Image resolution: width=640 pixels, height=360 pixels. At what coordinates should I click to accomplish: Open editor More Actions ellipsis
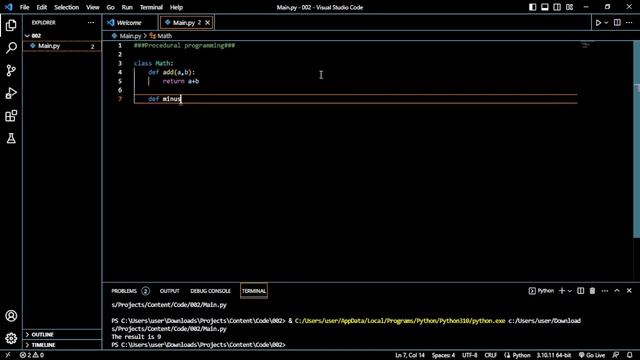tap(629, 23)
